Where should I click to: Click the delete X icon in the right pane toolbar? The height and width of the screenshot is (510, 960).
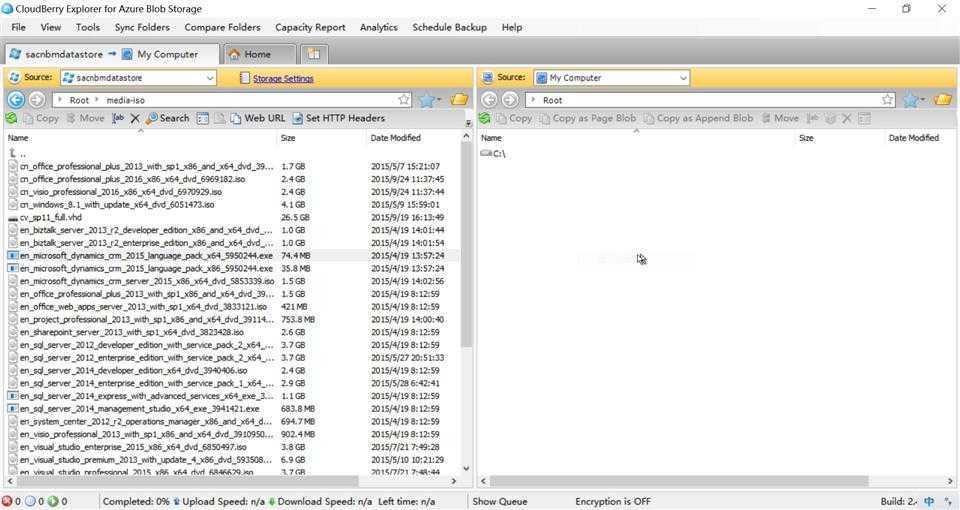(847, 119)
